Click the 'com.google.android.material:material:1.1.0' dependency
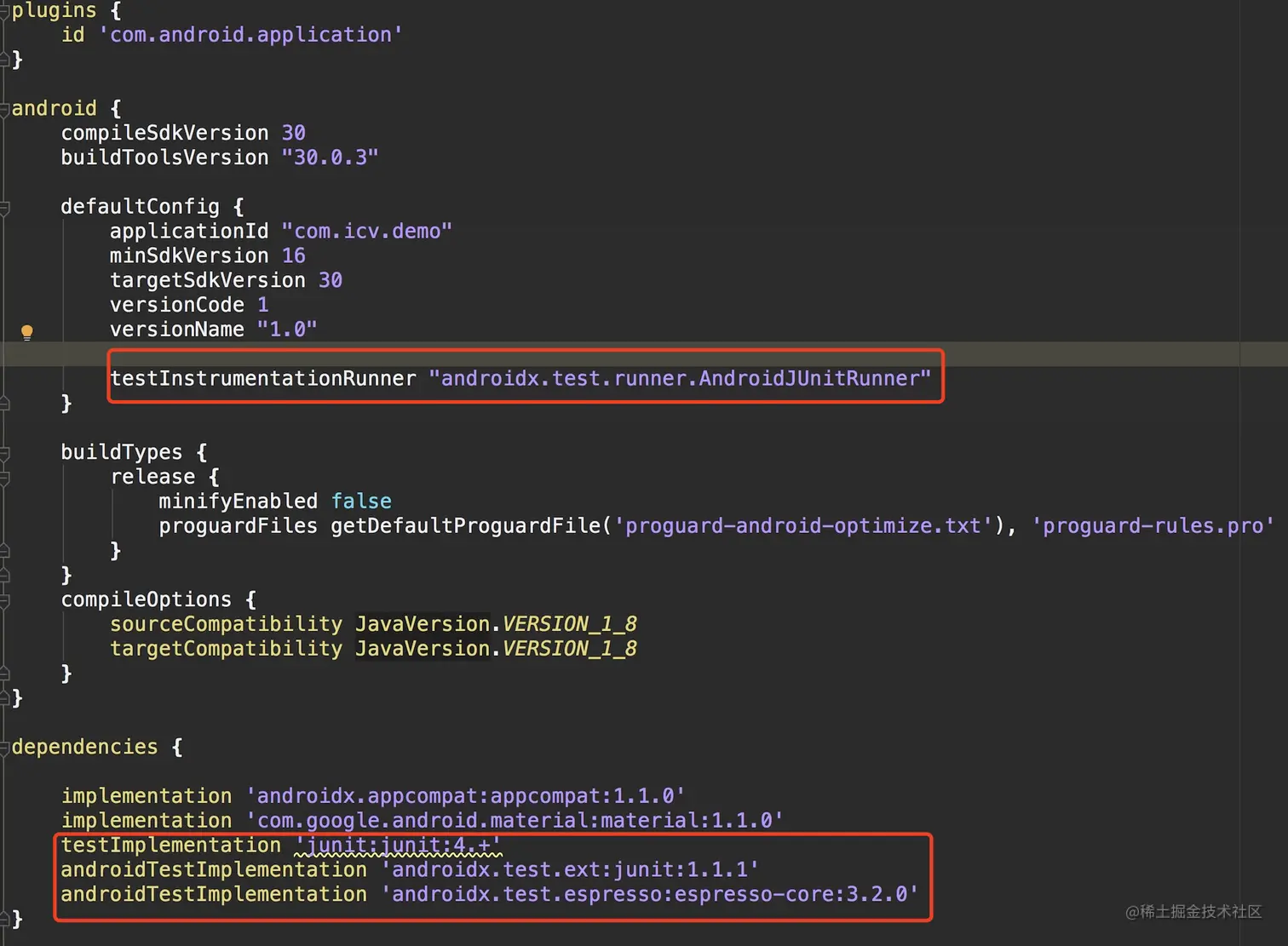The image size is (1288, 946). [x=514, y=821]
